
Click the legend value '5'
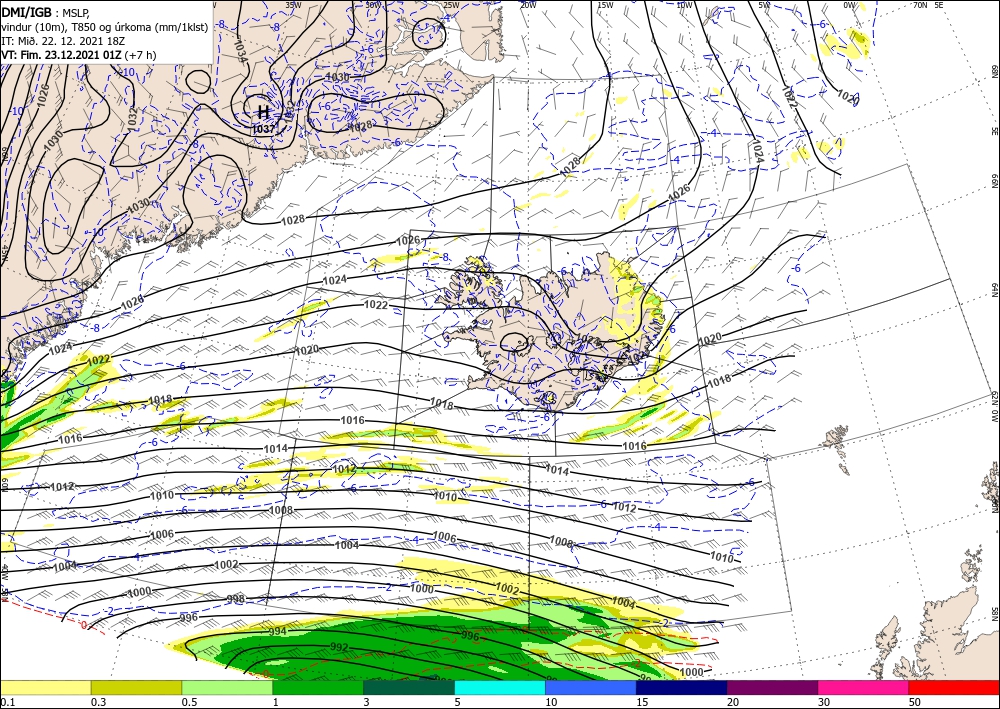click(458, 702)
